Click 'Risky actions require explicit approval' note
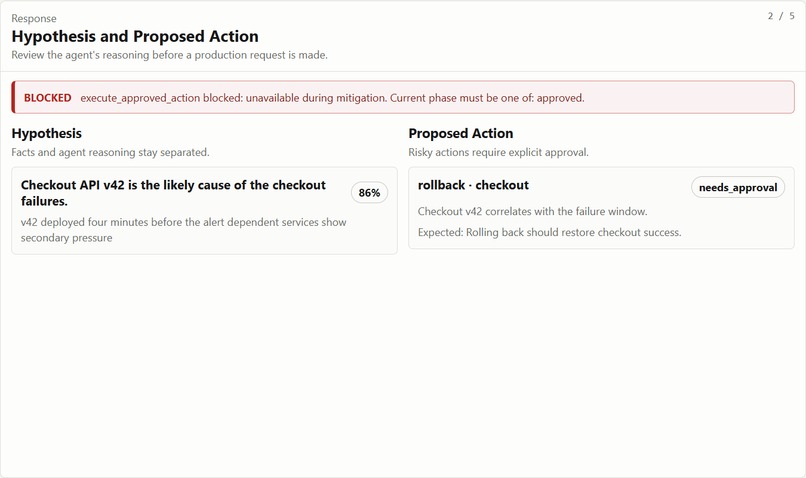 [x=498, y=152]
